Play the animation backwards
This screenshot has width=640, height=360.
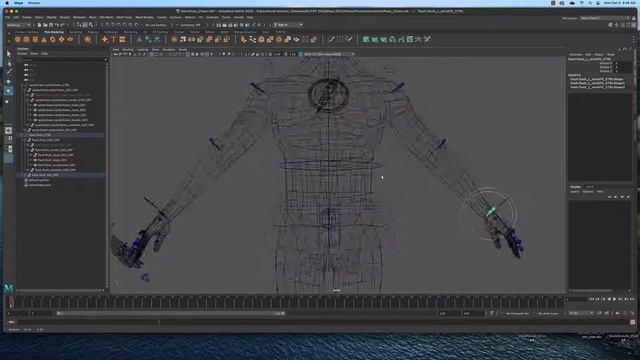click(x=609, y=300)
